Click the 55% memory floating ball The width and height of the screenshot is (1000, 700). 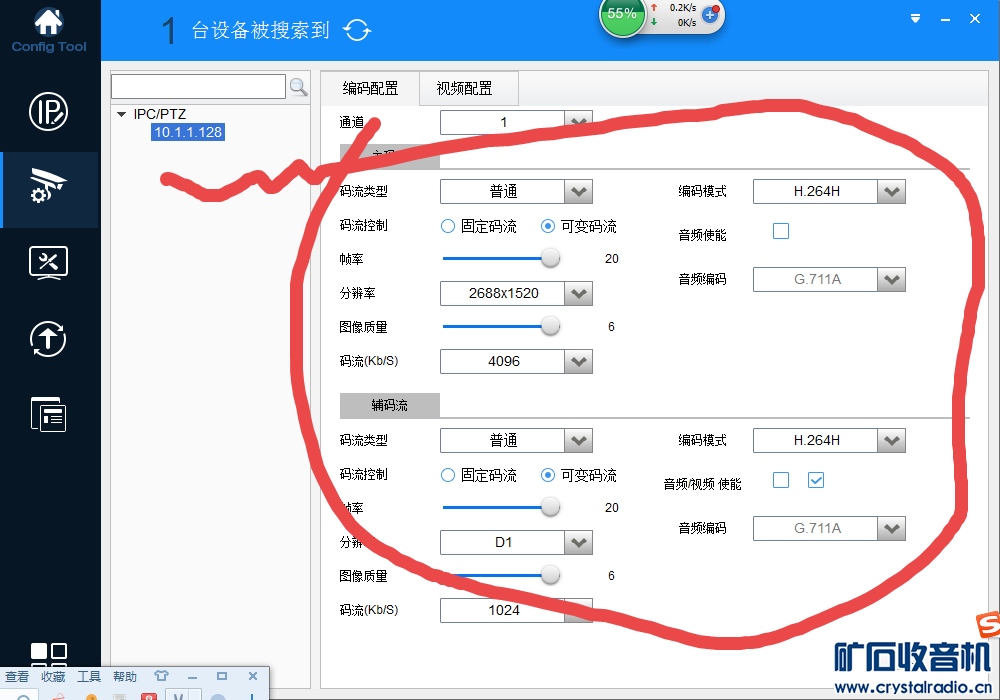[622, 14]
